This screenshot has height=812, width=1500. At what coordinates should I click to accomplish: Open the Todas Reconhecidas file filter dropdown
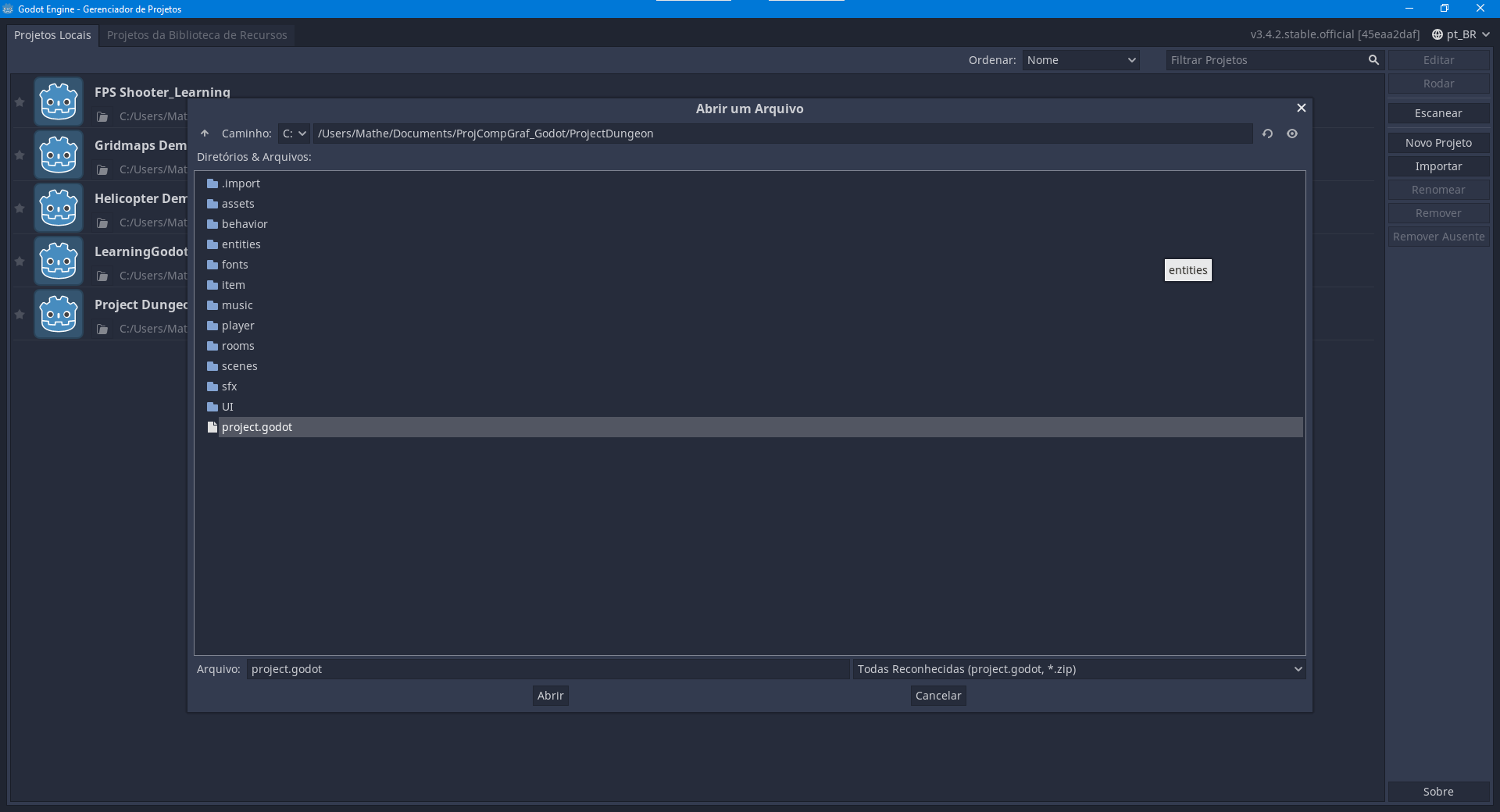point(1079,669)
